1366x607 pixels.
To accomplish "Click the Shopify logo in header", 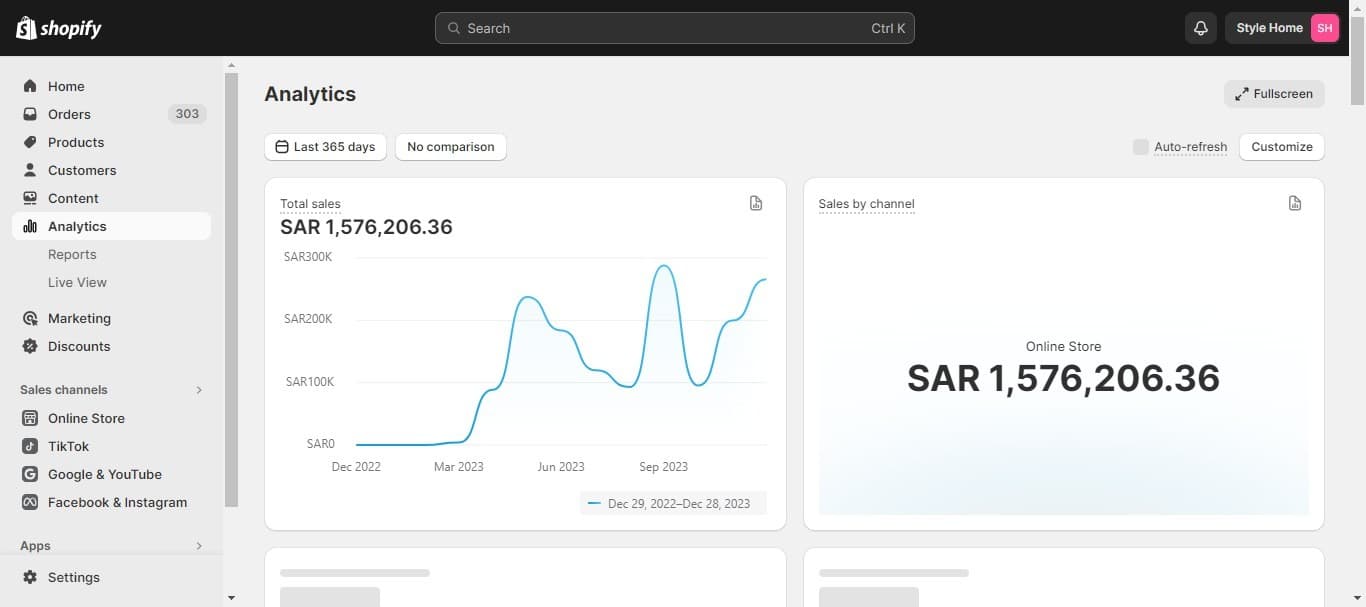I will pos(59,28).
